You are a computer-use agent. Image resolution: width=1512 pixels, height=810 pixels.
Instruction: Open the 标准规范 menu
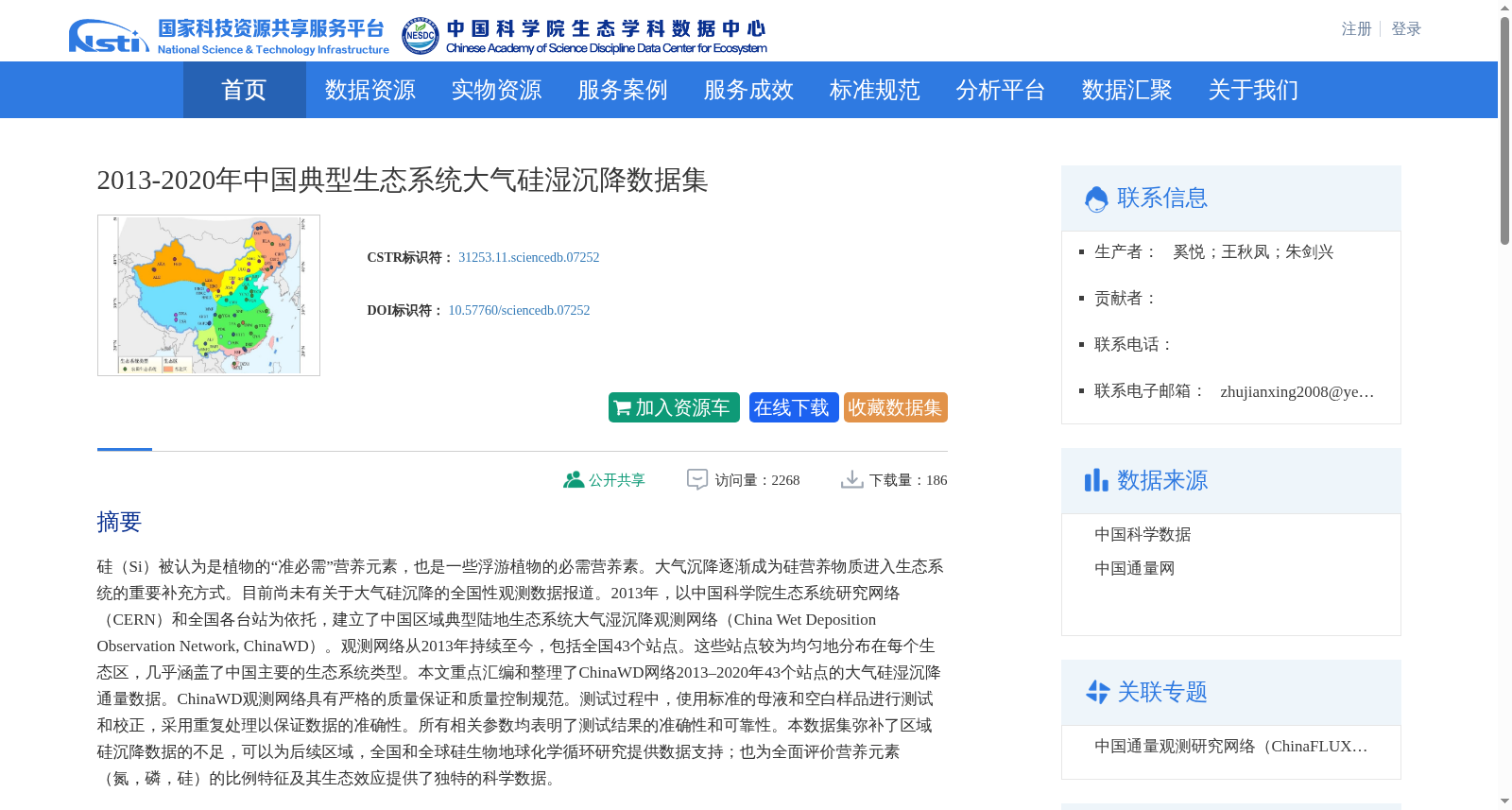coord(875,90)
